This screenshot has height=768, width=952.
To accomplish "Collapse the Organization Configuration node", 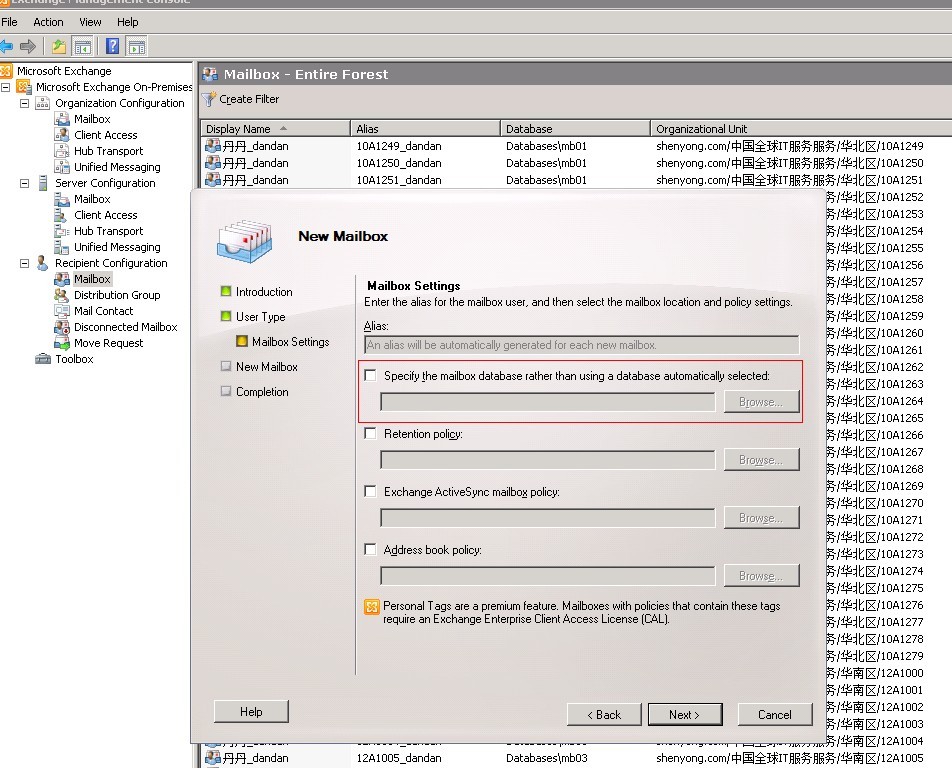I will (x=24, y=103).
